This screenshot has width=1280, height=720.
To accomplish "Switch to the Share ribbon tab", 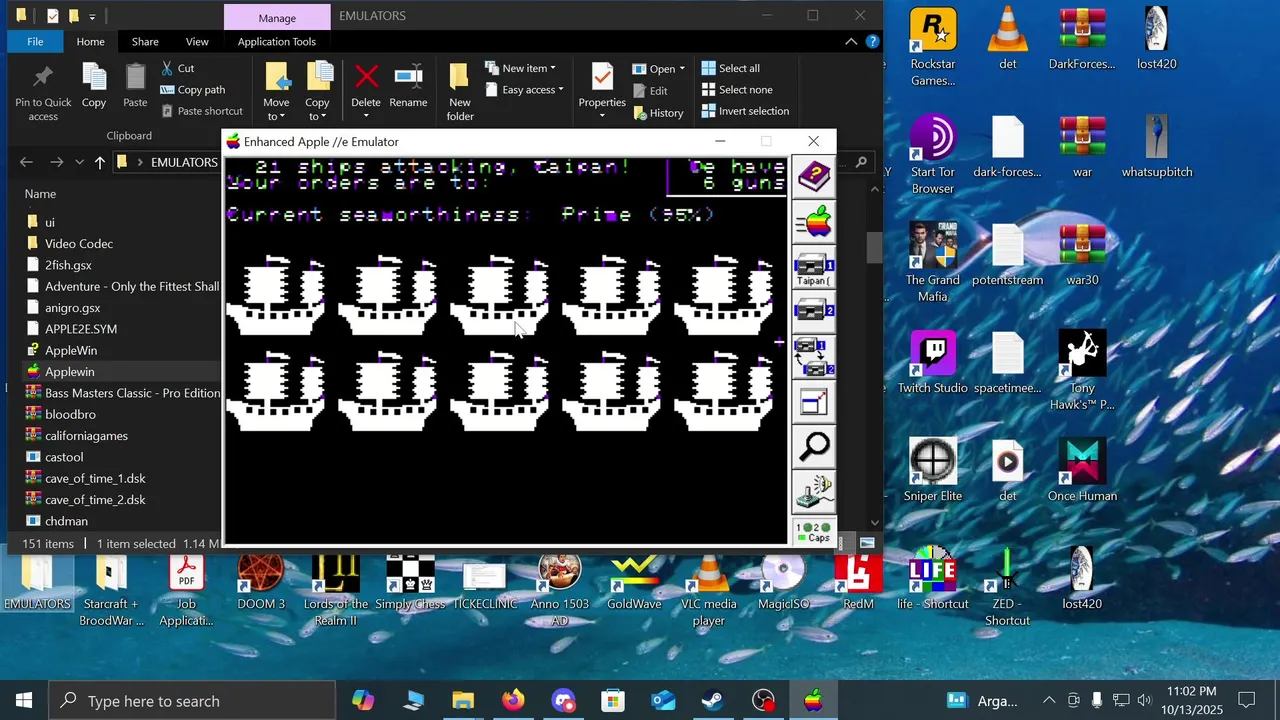I will [x=145, y=42].
